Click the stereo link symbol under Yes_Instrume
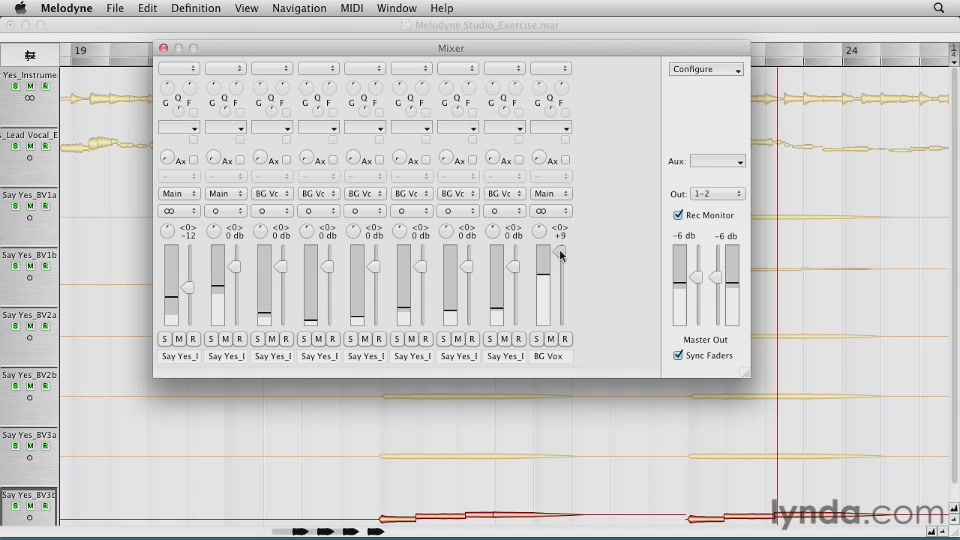Screen dimensions: 960x540 pyautogui.click(x=29, y=98)
